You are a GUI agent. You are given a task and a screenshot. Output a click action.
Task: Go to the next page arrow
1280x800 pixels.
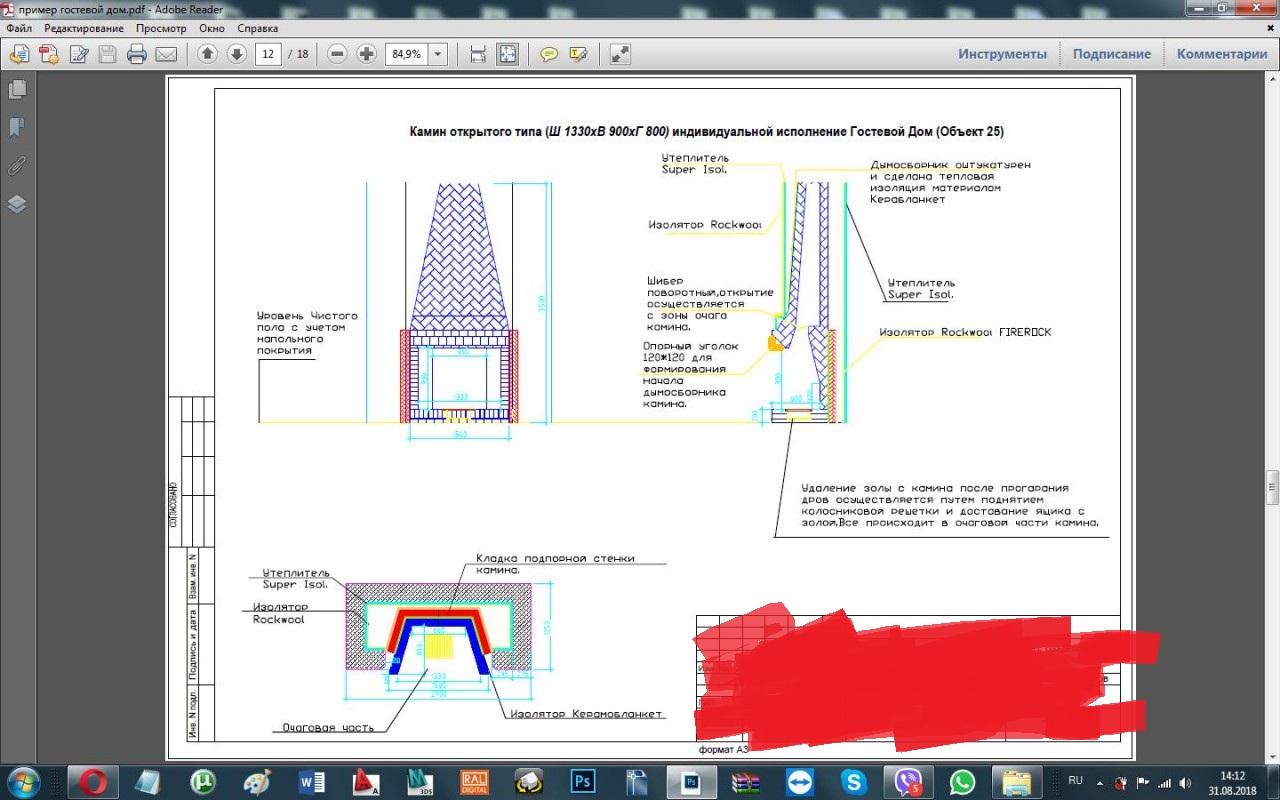(x=237, y=54)
